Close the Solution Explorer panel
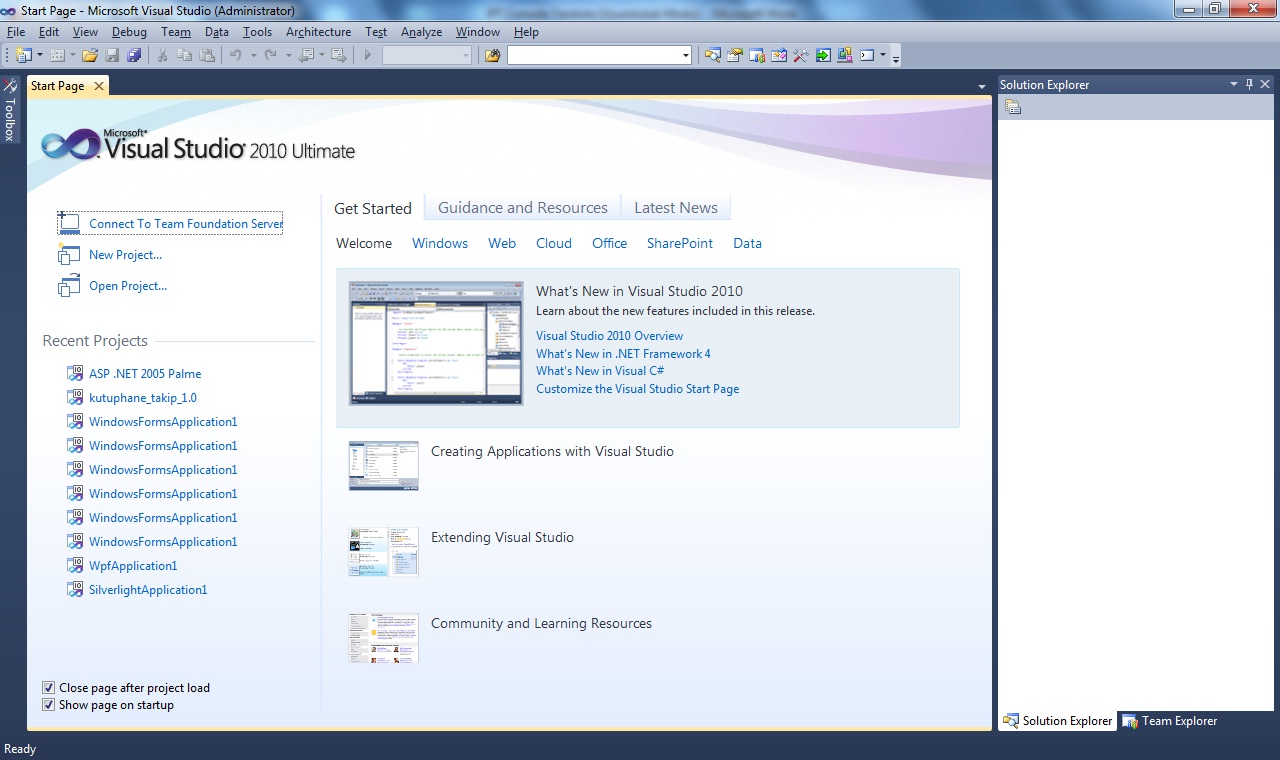Image resolution: width=1280 pixels, height=760 pixels. [x=1266, y=85]
